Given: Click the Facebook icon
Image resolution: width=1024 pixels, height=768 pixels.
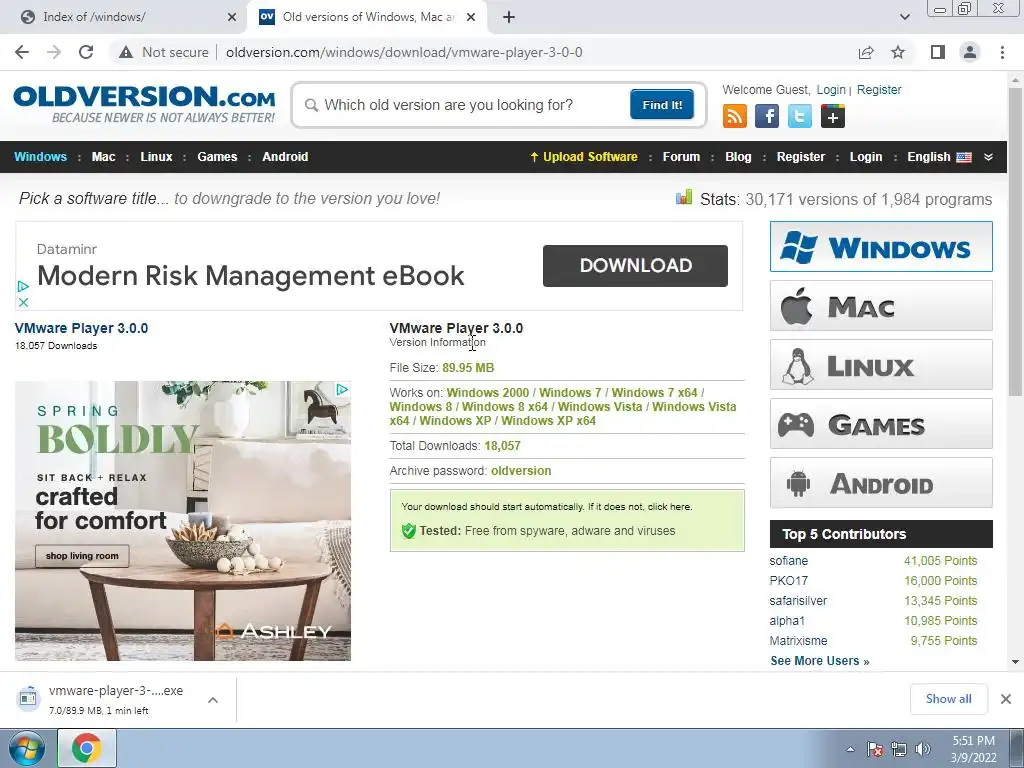Looking at the screenshot, I should tap(767, 116).
